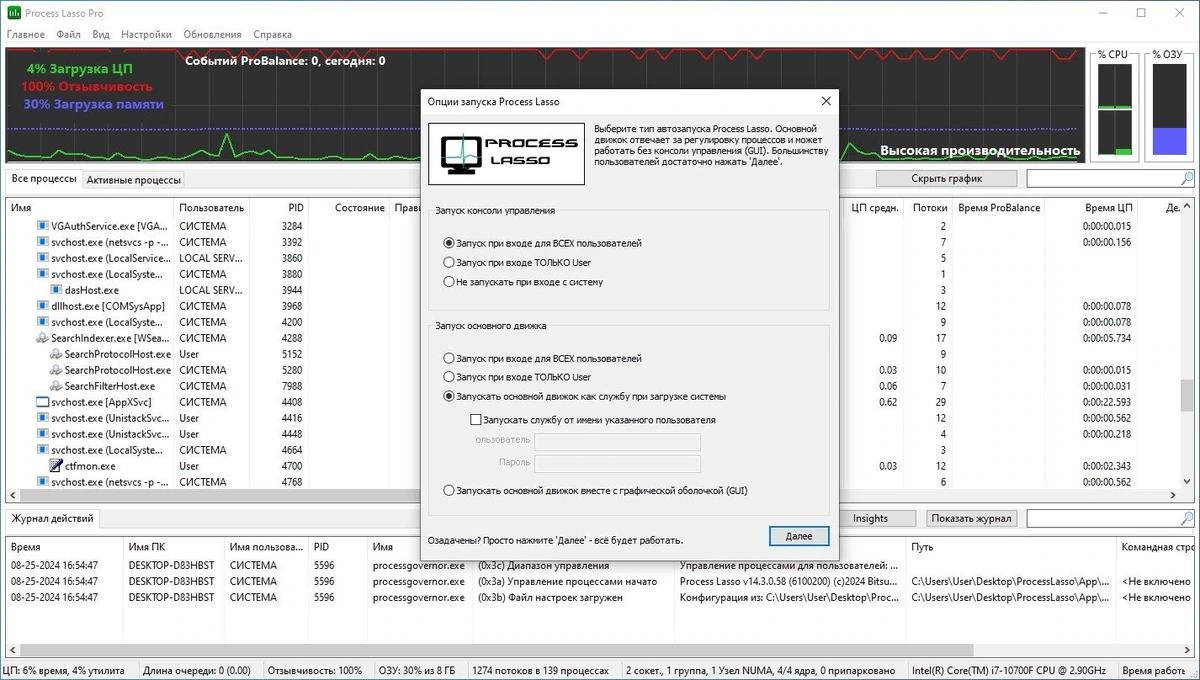The width and height of the screenshot is (1200, 680).
Task: Click icon of svchost.exe PID 4768 row
Action: (43, 482)
